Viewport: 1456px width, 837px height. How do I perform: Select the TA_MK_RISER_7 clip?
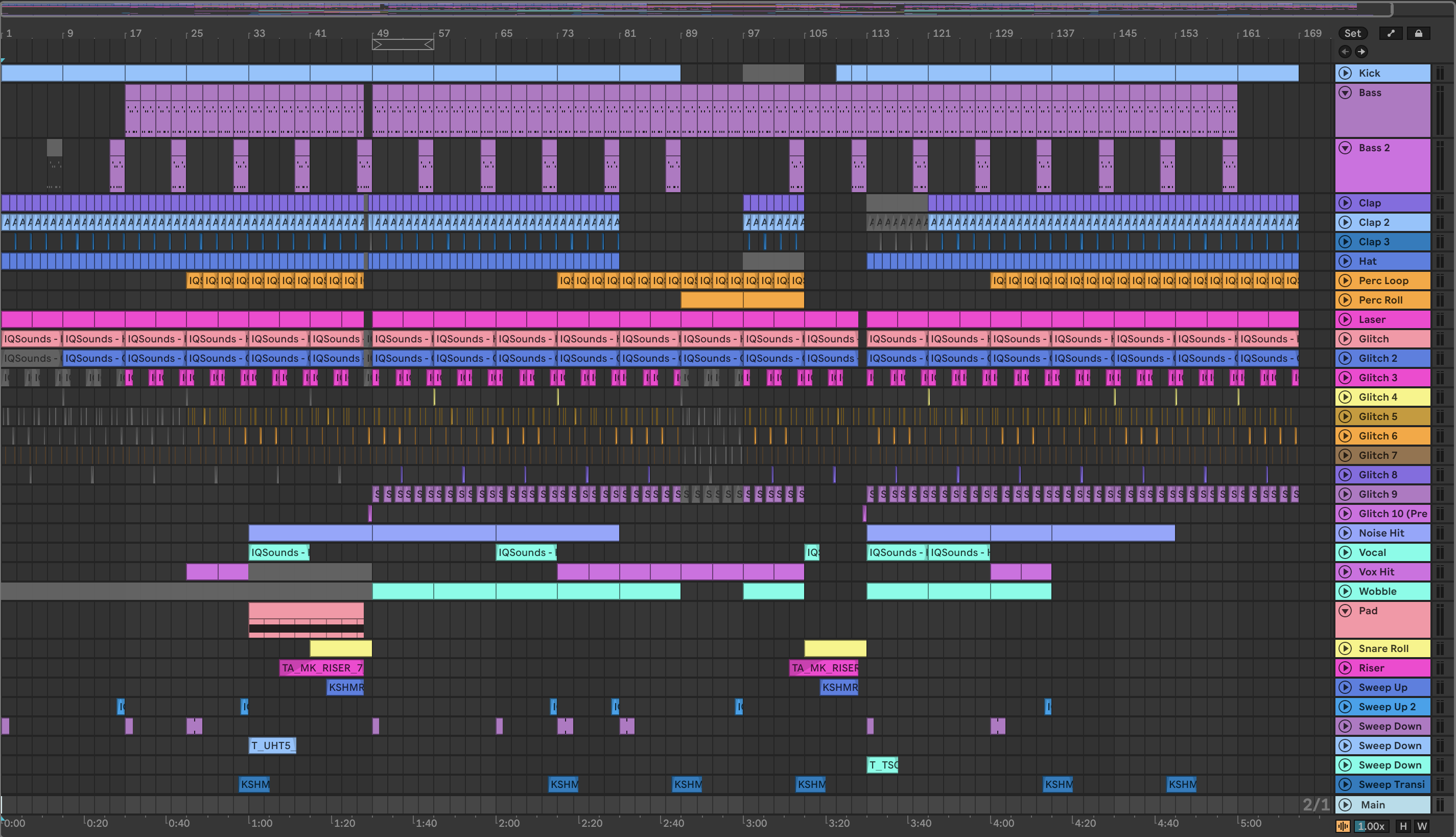[x=321, y=668]
